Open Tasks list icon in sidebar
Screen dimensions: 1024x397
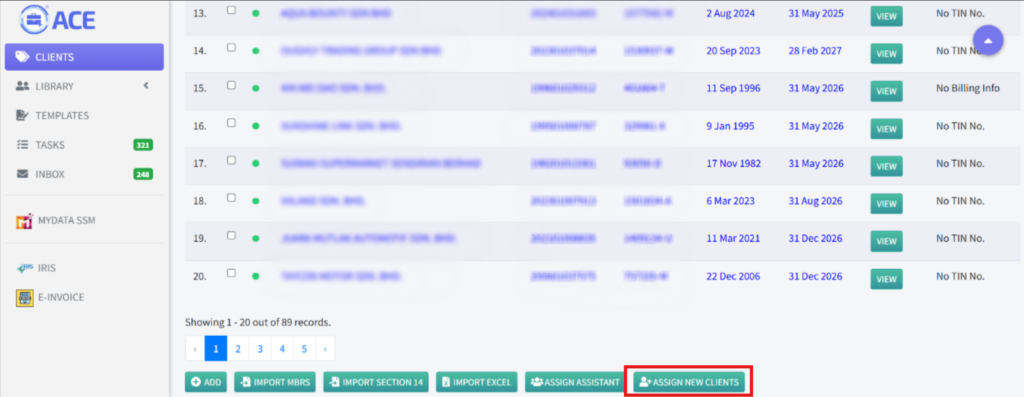click(x=22, y=145)
